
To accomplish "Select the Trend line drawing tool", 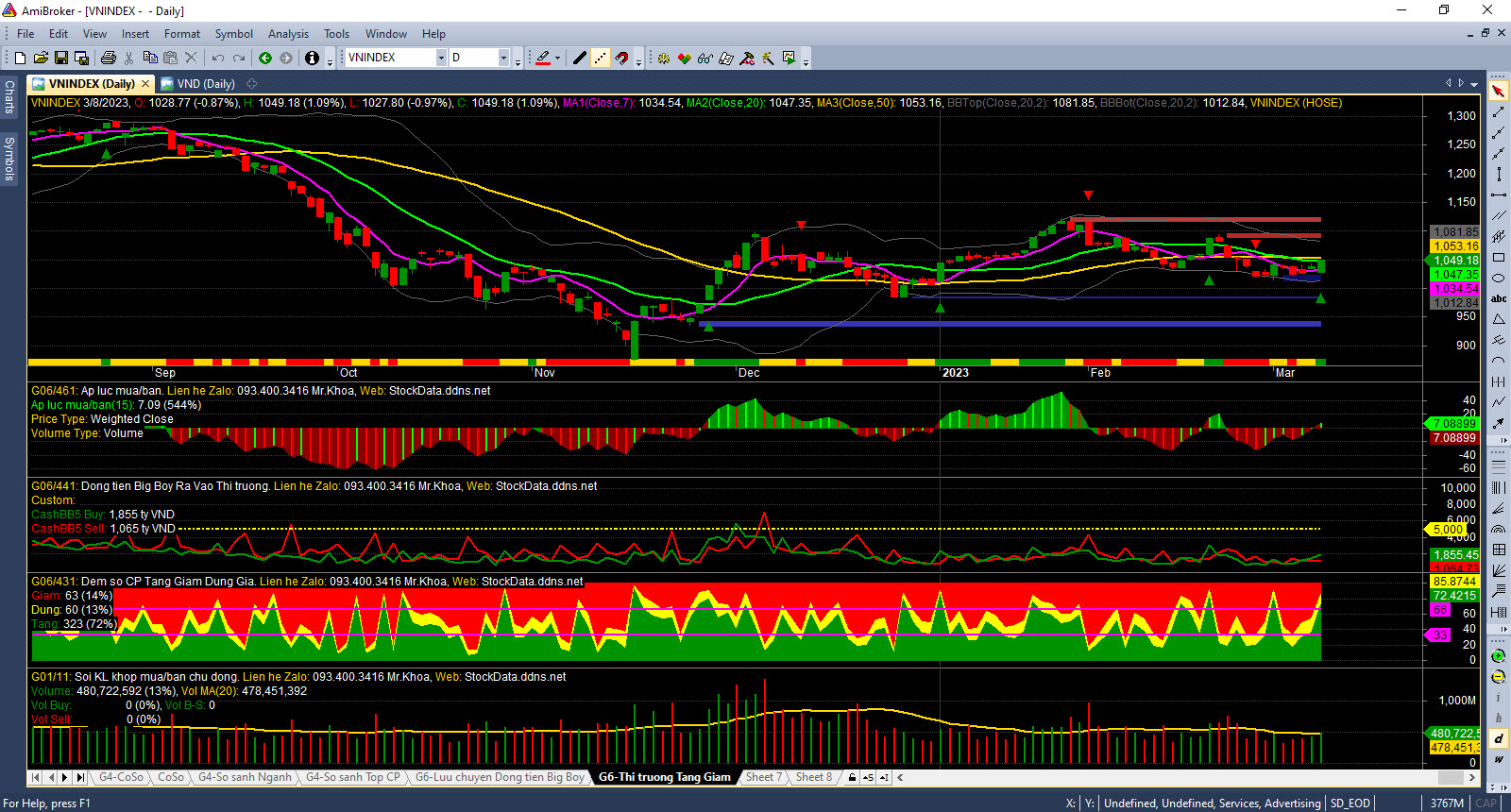I will point(1499,111).
